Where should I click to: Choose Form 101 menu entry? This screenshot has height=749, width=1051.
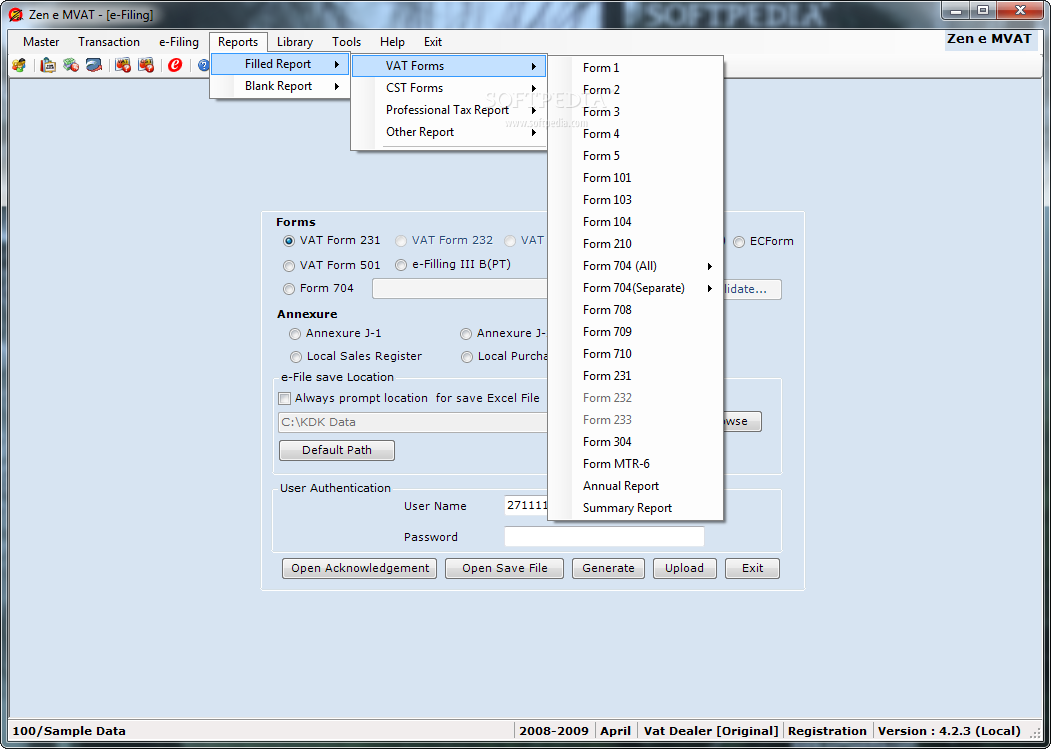point(635,178)
